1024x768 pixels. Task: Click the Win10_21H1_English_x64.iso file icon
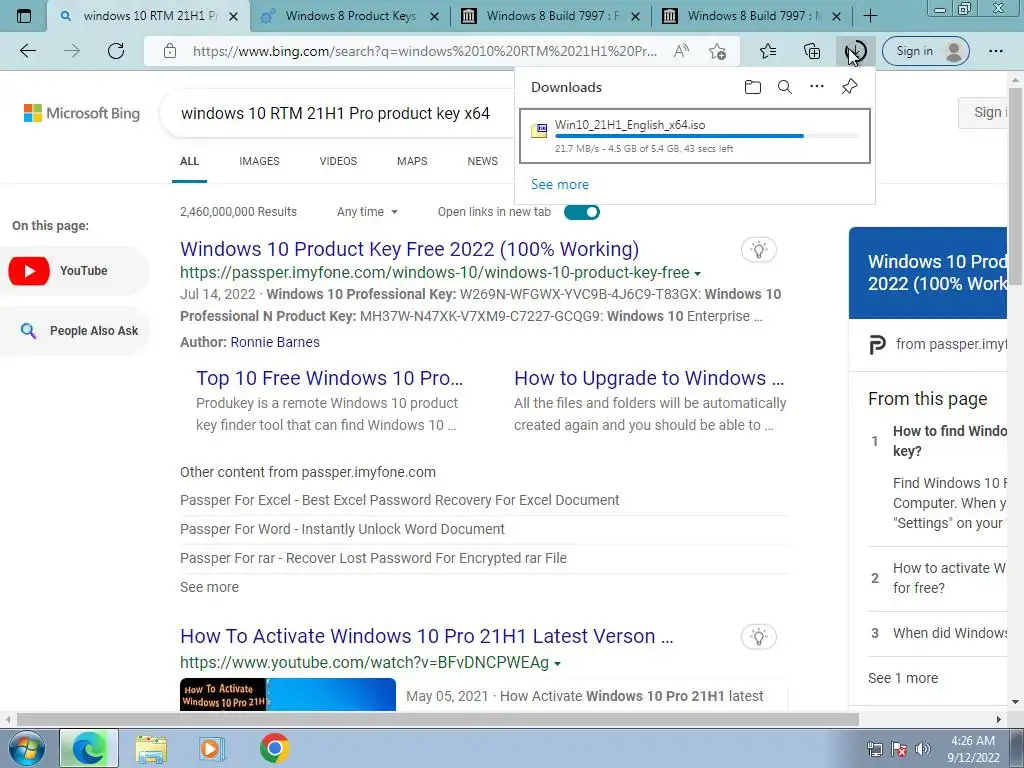pos(539,131)
